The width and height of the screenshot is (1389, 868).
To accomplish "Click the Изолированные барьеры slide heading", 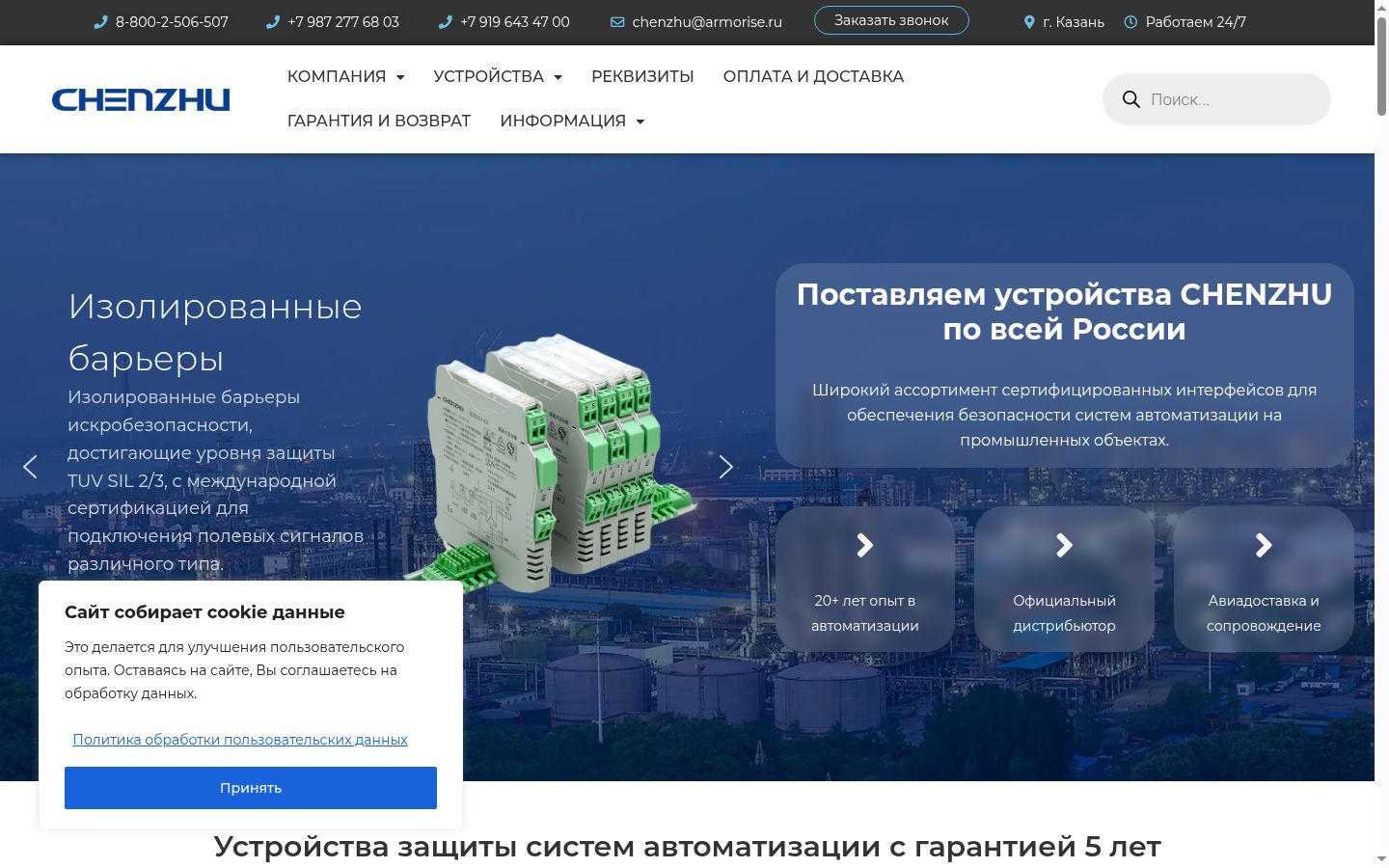I will pyautogui.click(x=215, y=333).
